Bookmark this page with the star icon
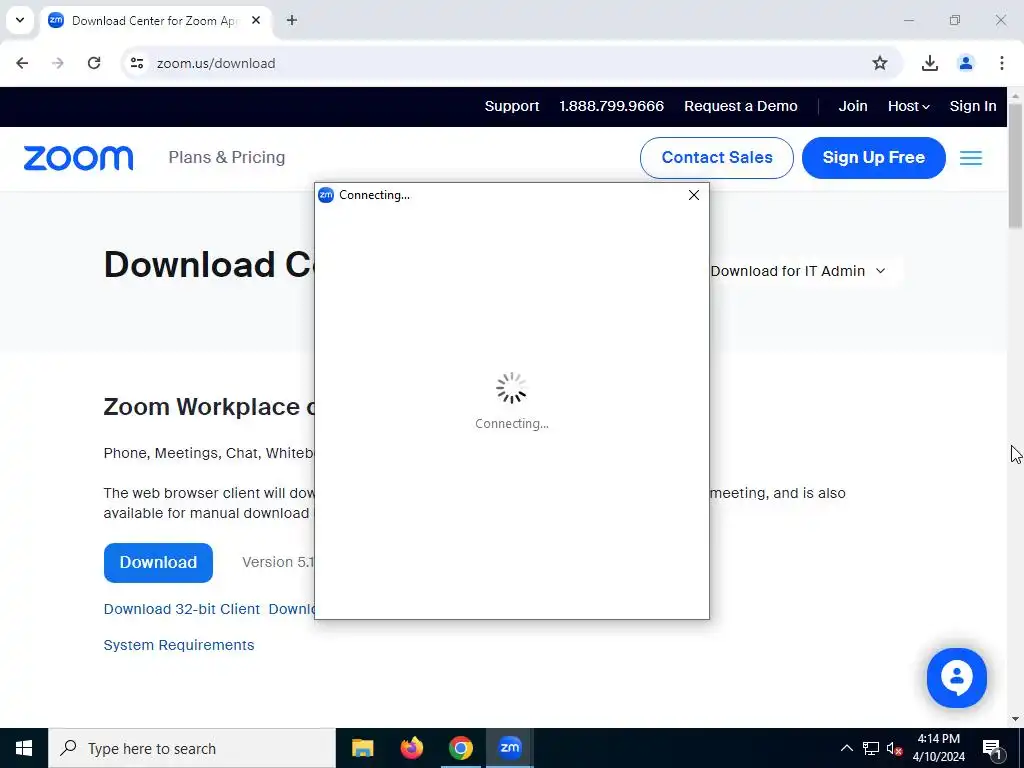 point(880,63)
